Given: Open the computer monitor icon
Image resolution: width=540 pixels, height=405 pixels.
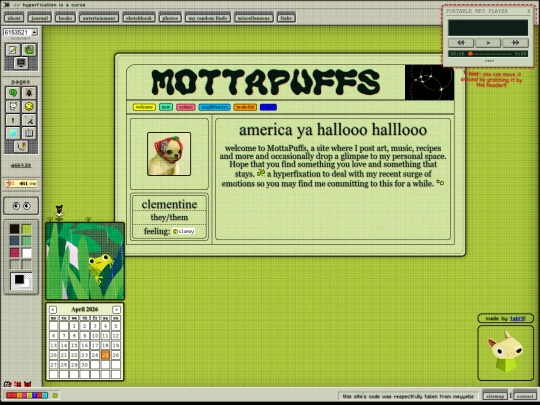Looking at the screenshot, I should (21, 63).
